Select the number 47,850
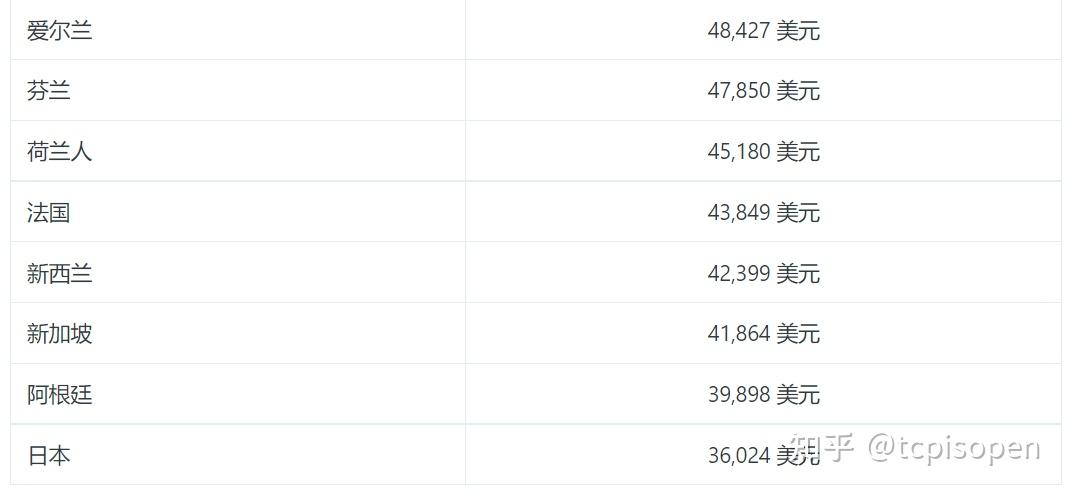 [739, 92]
